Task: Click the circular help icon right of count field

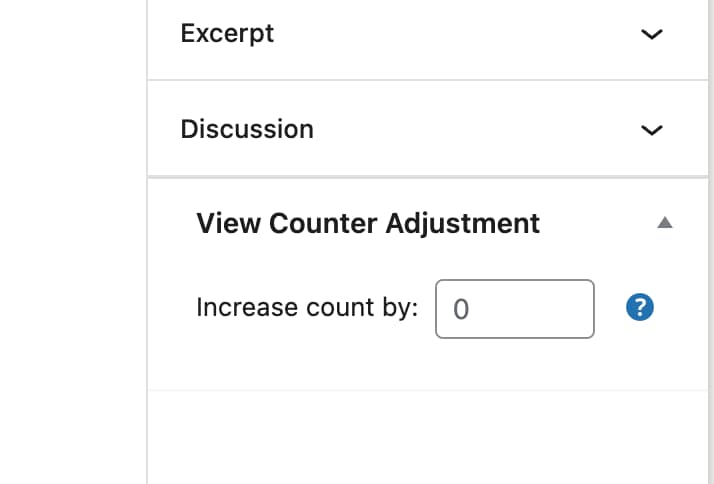Action: click(x=639, y=308)
